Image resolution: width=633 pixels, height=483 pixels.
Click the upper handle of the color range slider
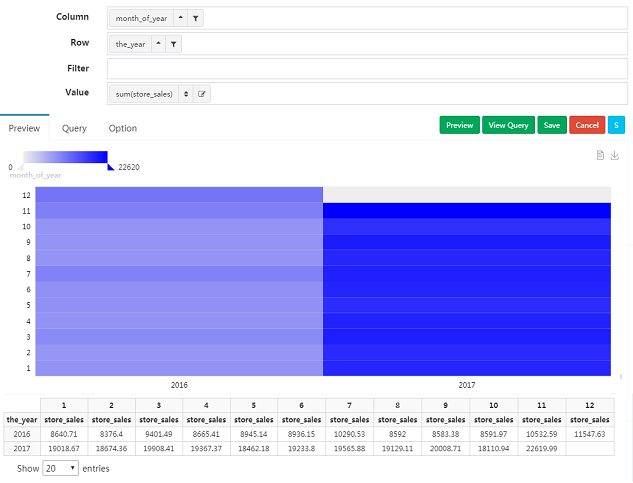pos(110,166)
